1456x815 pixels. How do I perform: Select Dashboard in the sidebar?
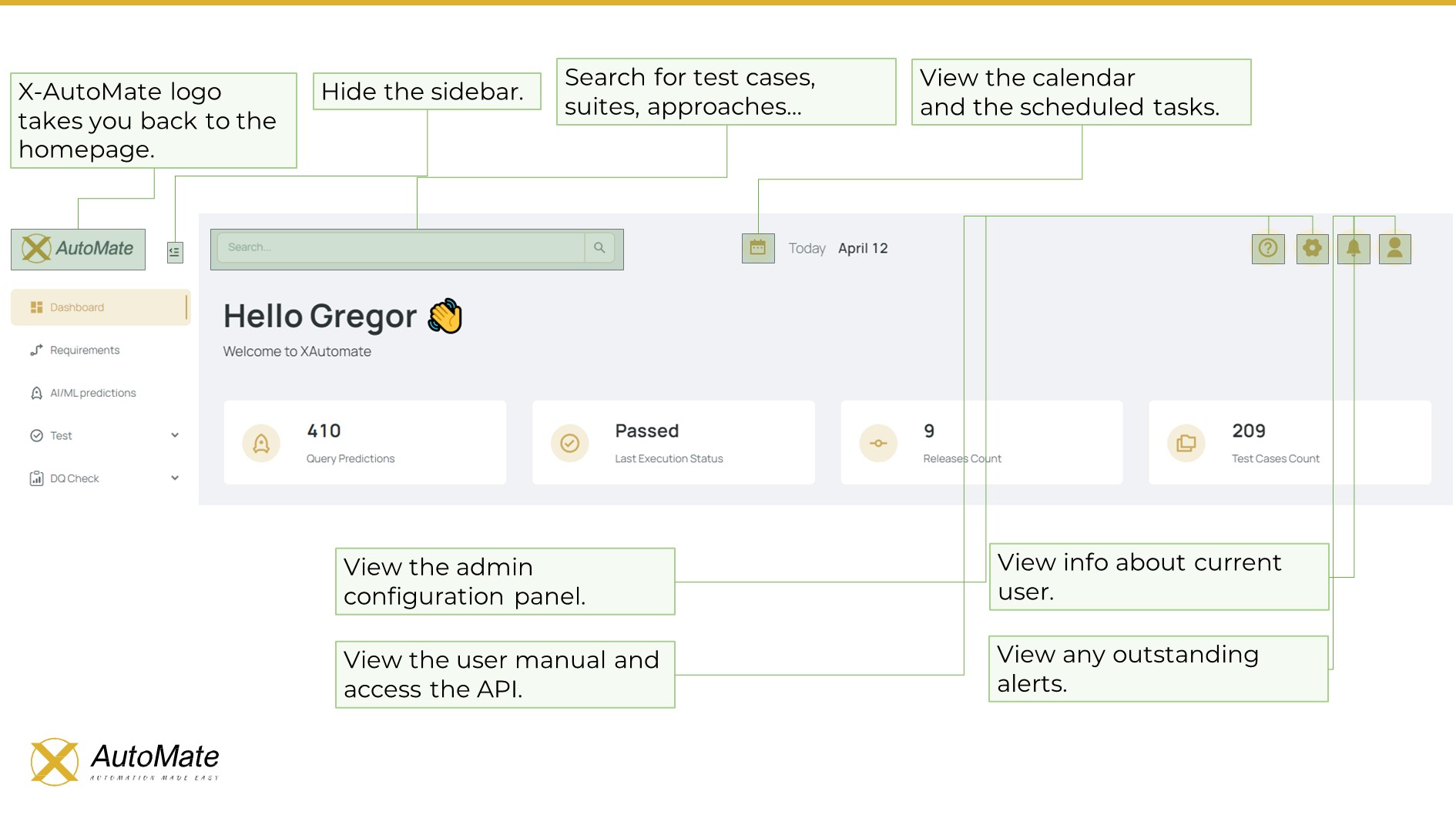coord(77,307)
